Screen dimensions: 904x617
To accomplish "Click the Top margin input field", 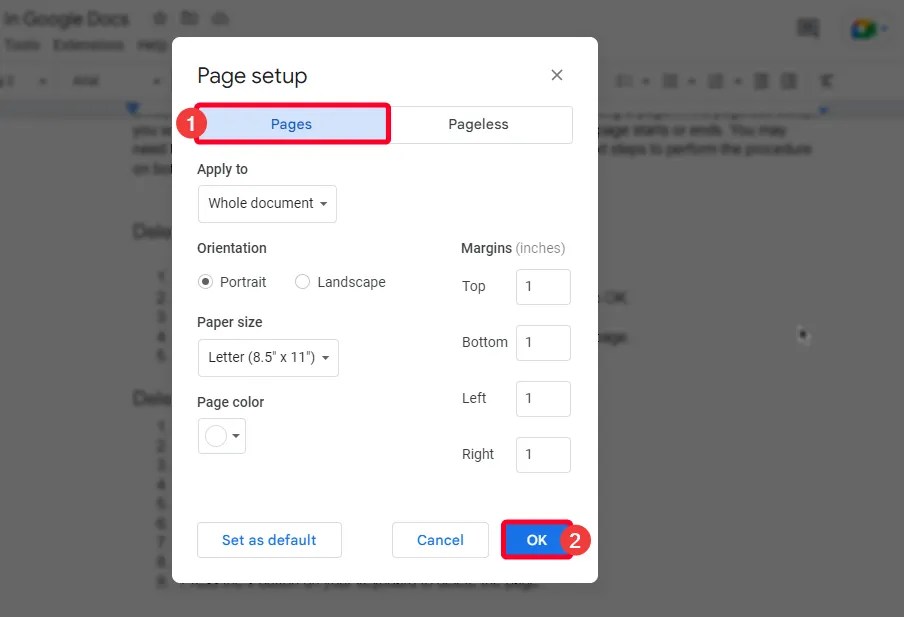I will click(543, 287).
